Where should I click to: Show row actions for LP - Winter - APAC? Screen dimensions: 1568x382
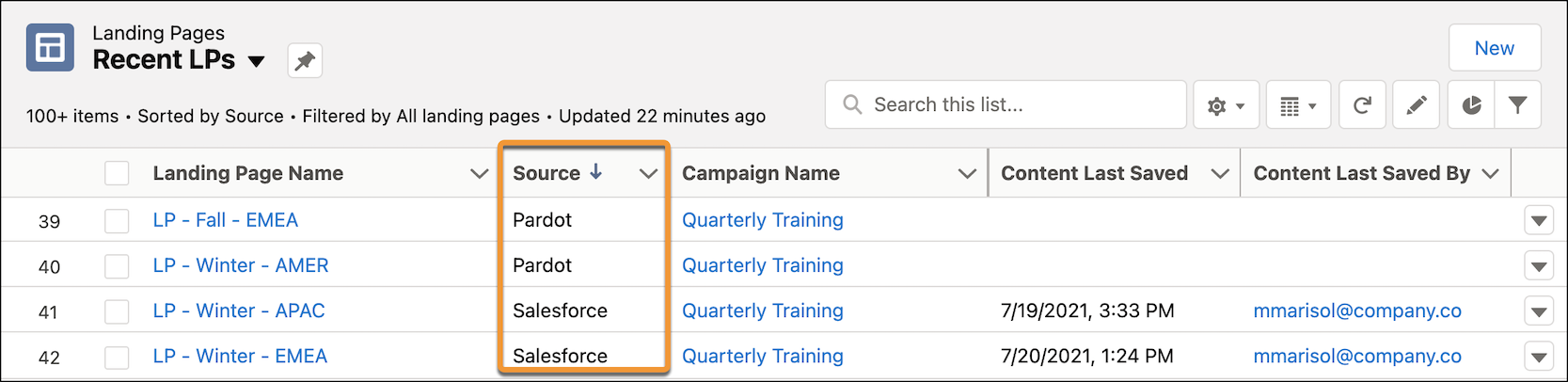[1539, 311]
